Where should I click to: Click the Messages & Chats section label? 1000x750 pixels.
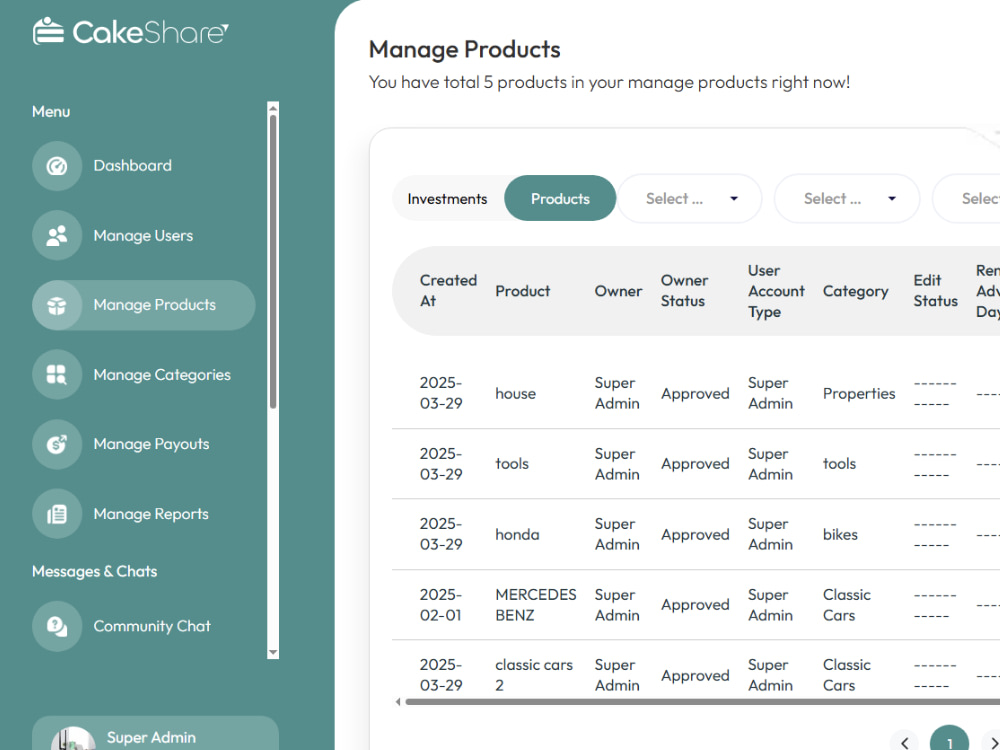click(94, 571)
